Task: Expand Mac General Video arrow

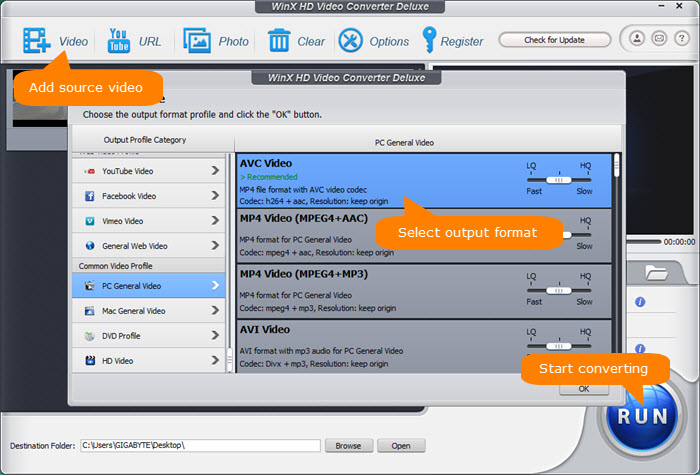Action: point(215,310)
